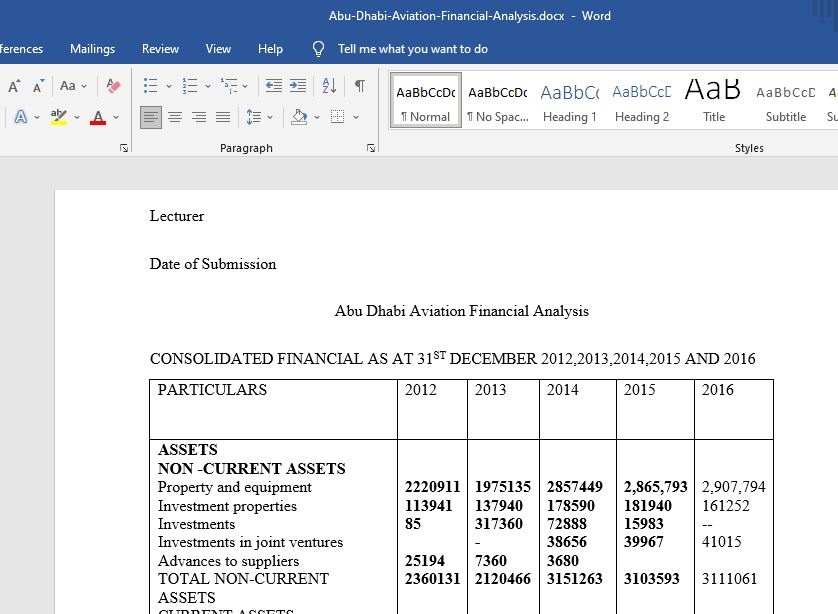Expand the text effects dropdown arrow
The width and height of the screenshot is (838, 614).
[x=37, y=116]
